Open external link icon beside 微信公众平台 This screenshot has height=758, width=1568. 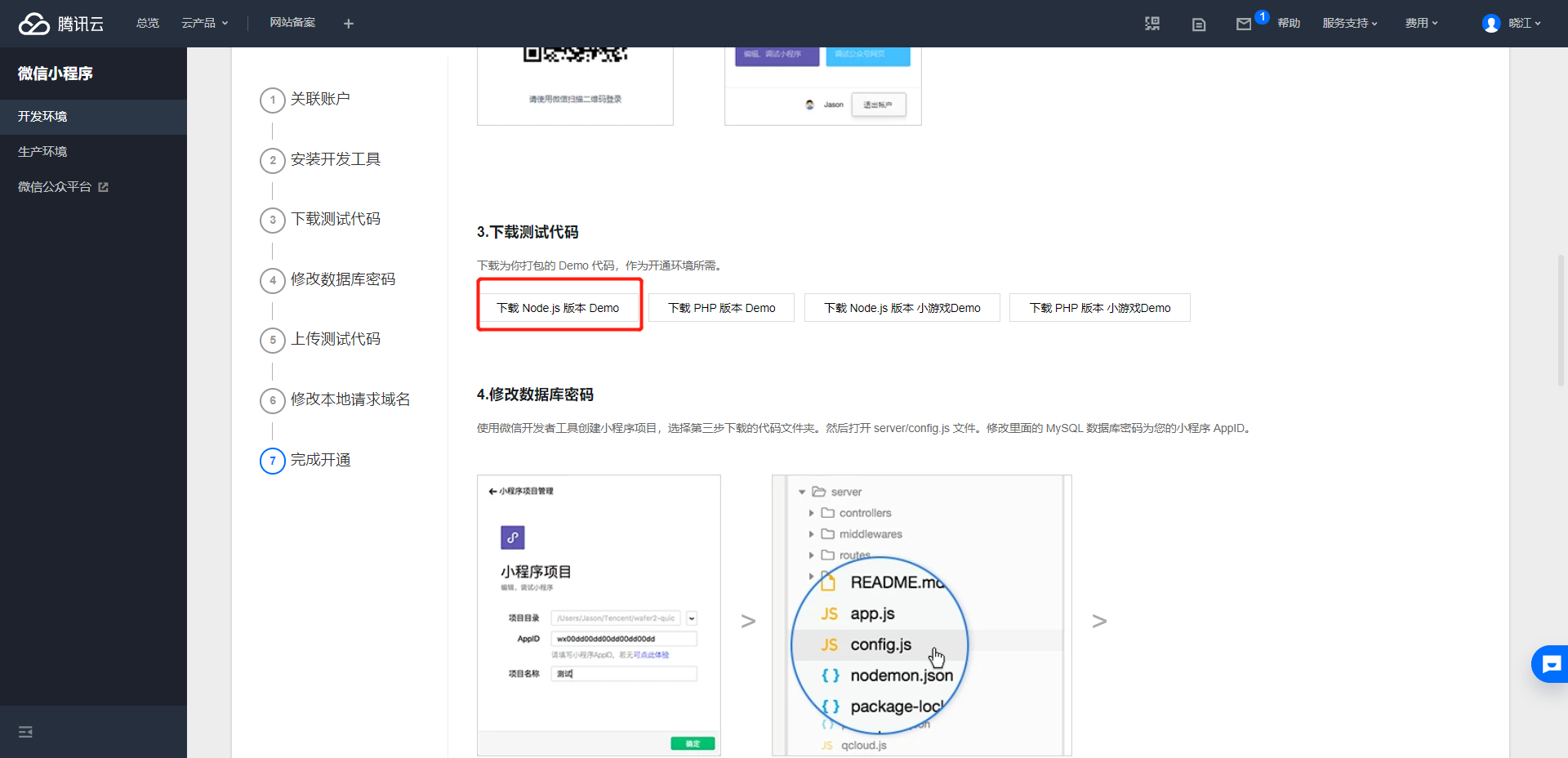104,187
